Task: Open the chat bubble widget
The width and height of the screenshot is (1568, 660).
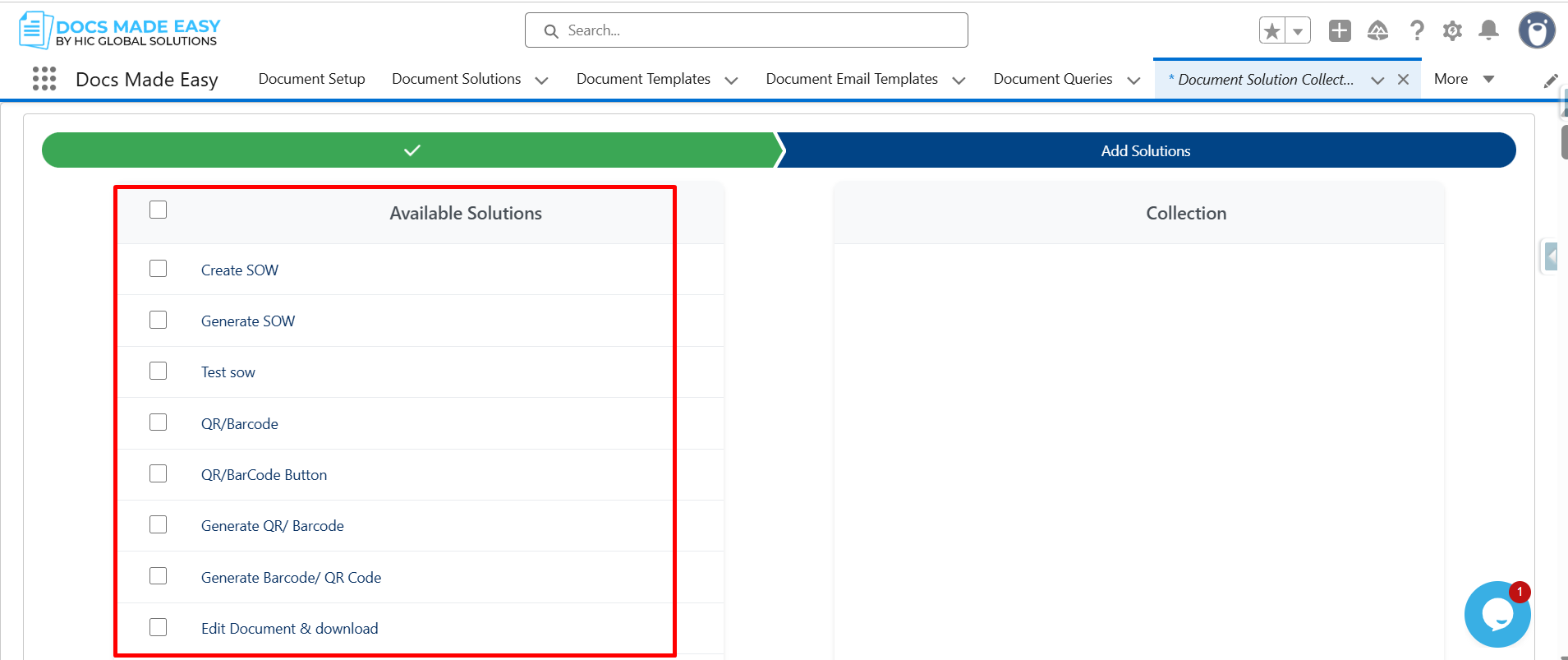Action: (x=1497, y=614)
